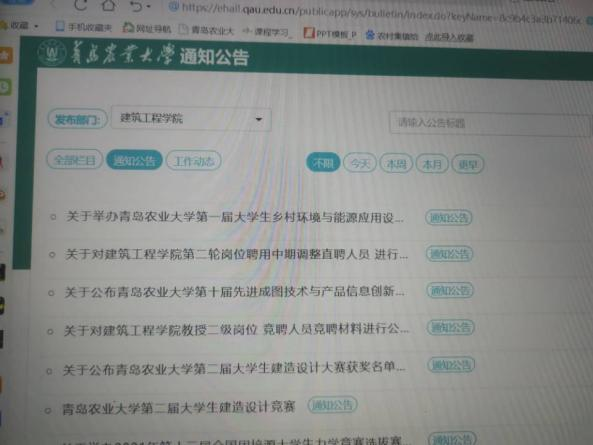Select the 全部栏目 category filter
Image resolution: width=593 pixels, height=445 pixels.
[x=75, y=160]
